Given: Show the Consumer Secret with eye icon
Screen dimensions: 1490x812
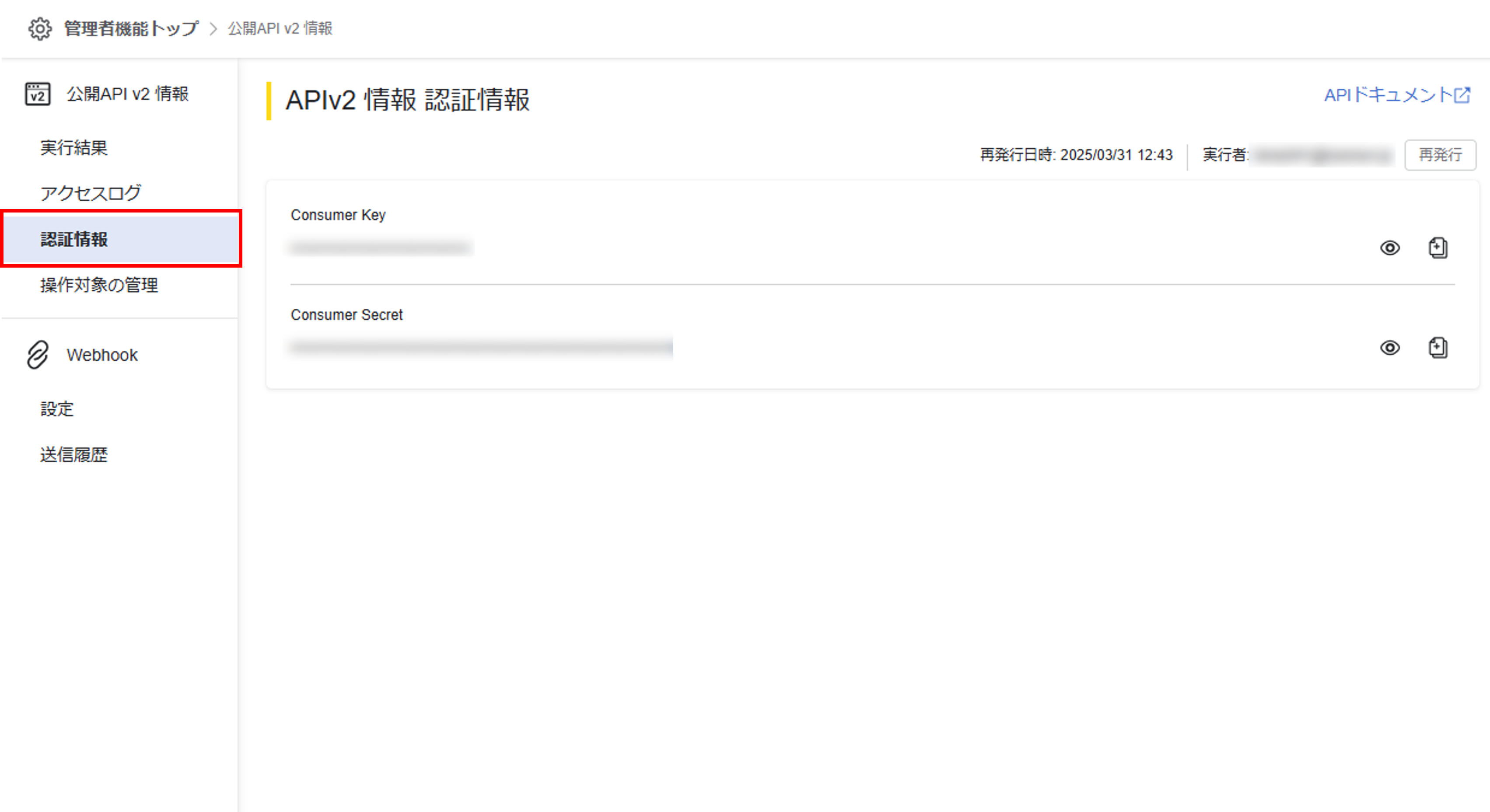Looking at the screenshot, I should point(1390,348).
